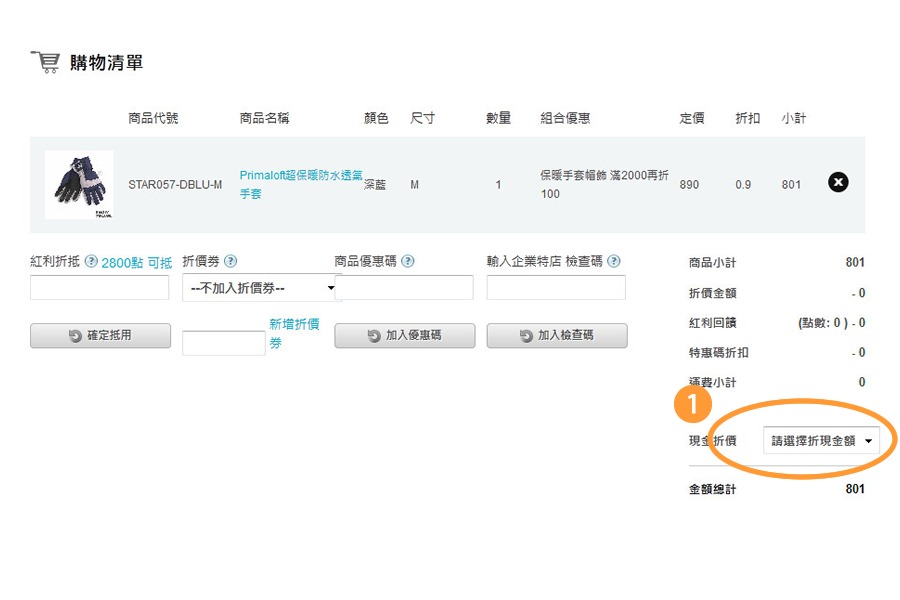Click the 商品代號 column header
The image size is (900, 600).
(x=153, y=118)
